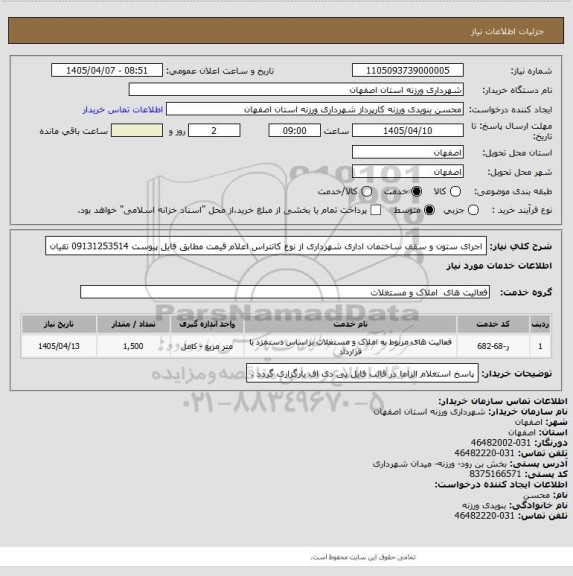Click the delivery province field اصفهان
The image size is (573, 576).
click(x=408, y=152)
